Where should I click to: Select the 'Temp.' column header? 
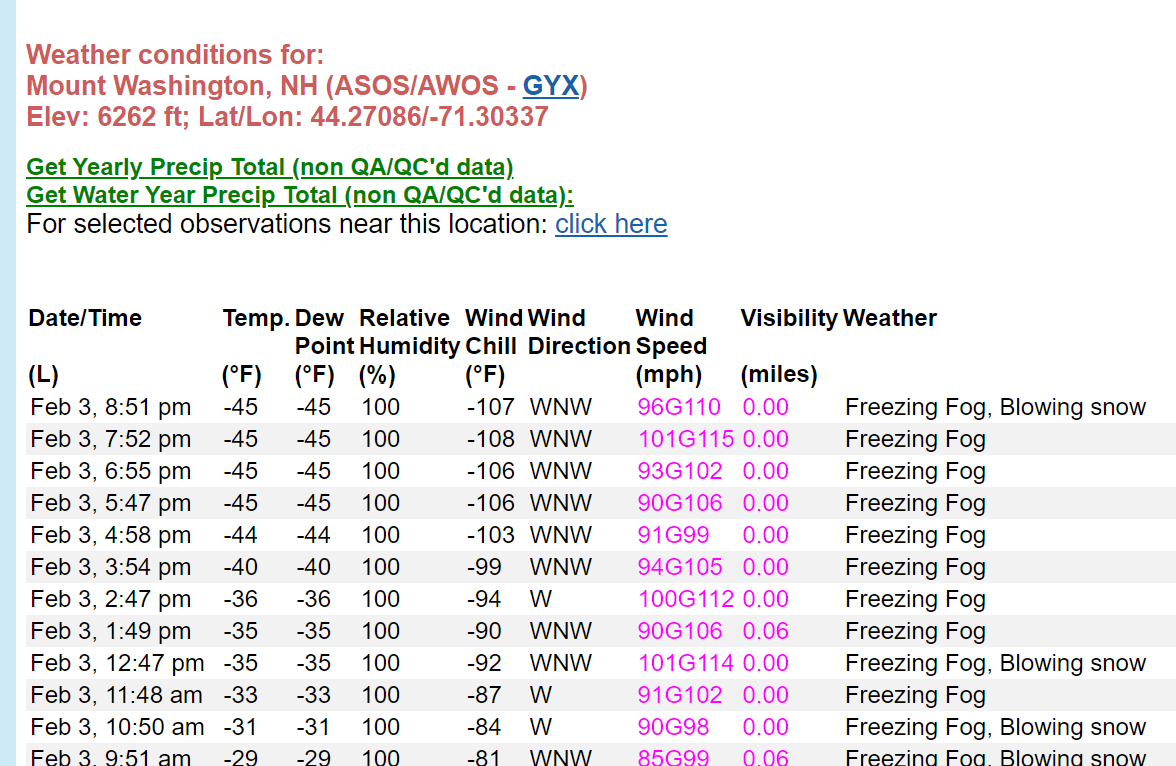[256, 318]
